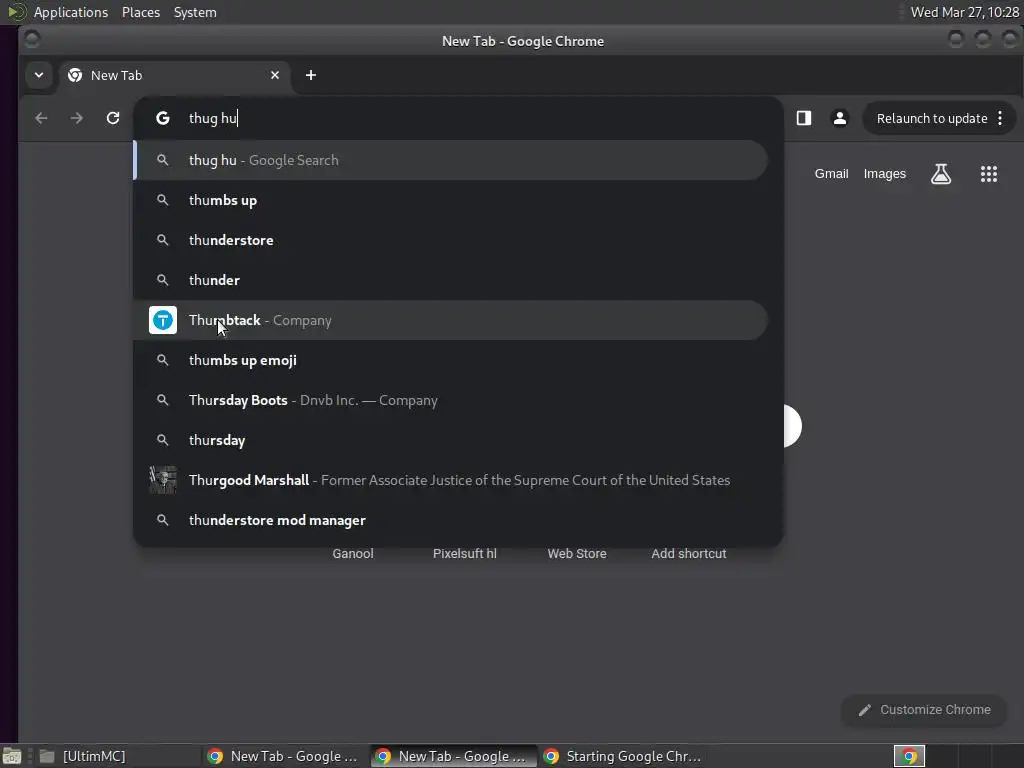This screenshot has width=1024, height=768.
Task: Open the Pixelsuft hl shortcut
Action: point(464,554)
